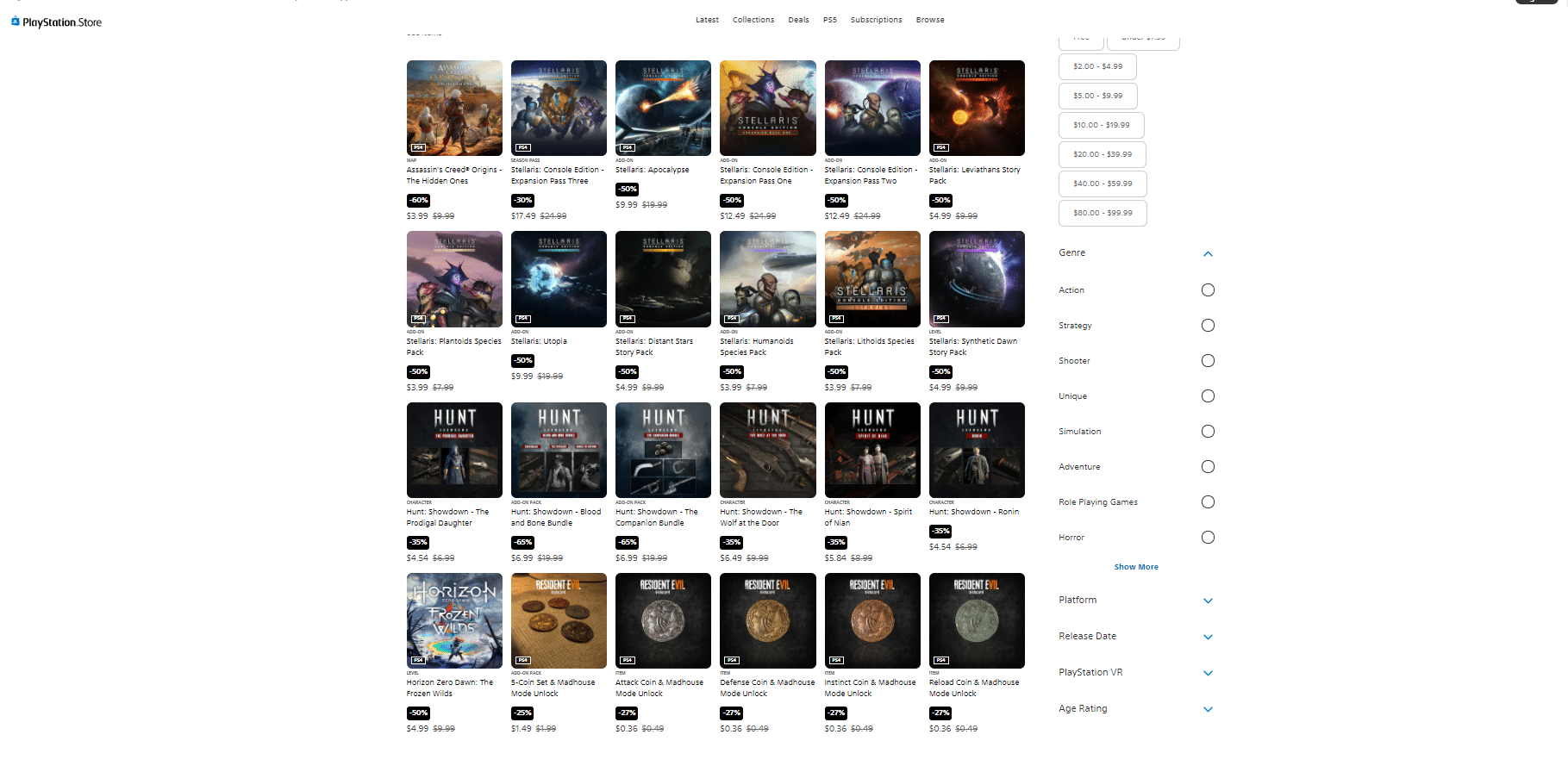Expand the Age Rating filter

pyautogui.click(x=1208, y=709)
